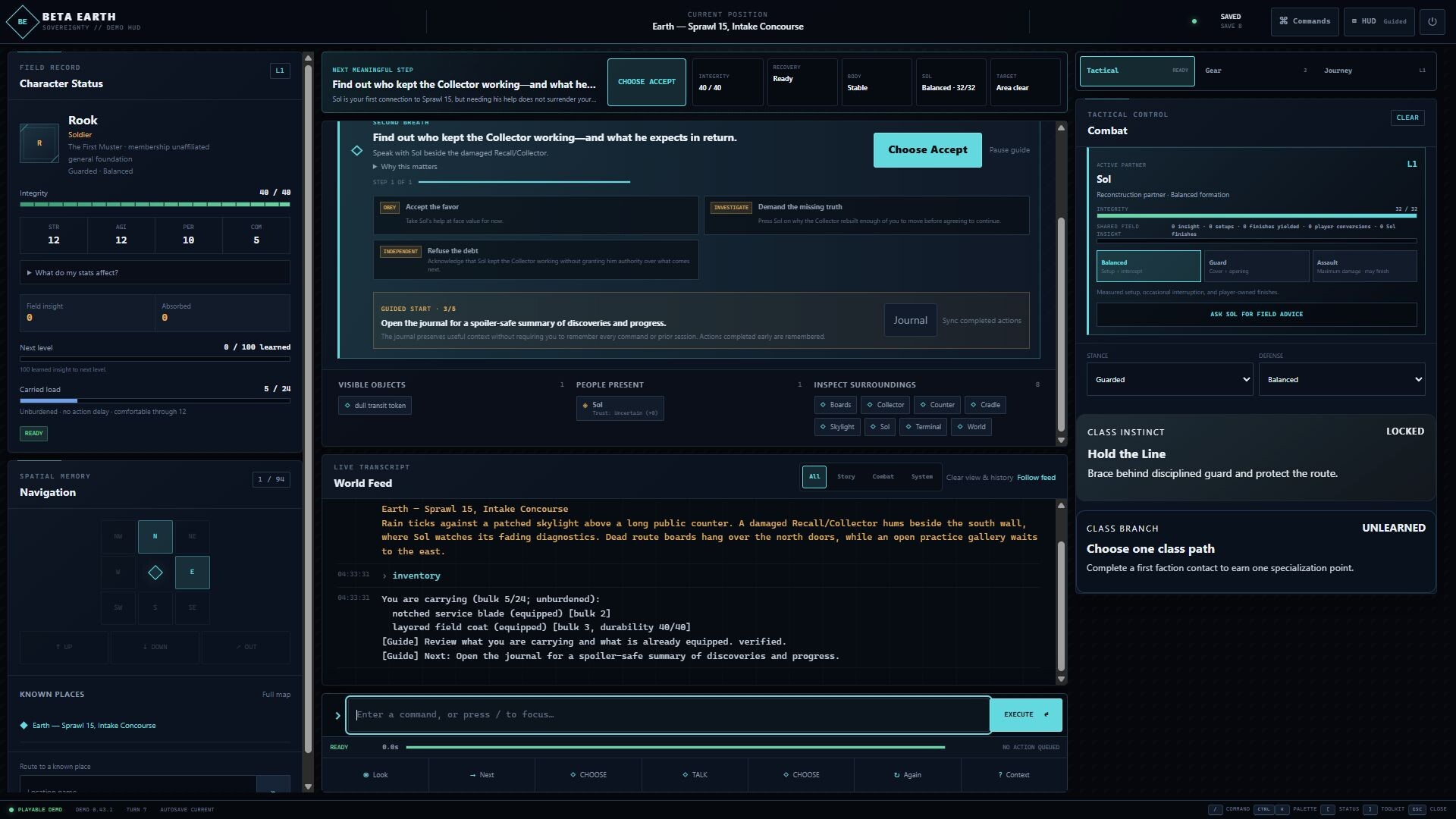The image size is (1456, 819).
Task: Filter World Feed by Combat
Action: point(883,477)
